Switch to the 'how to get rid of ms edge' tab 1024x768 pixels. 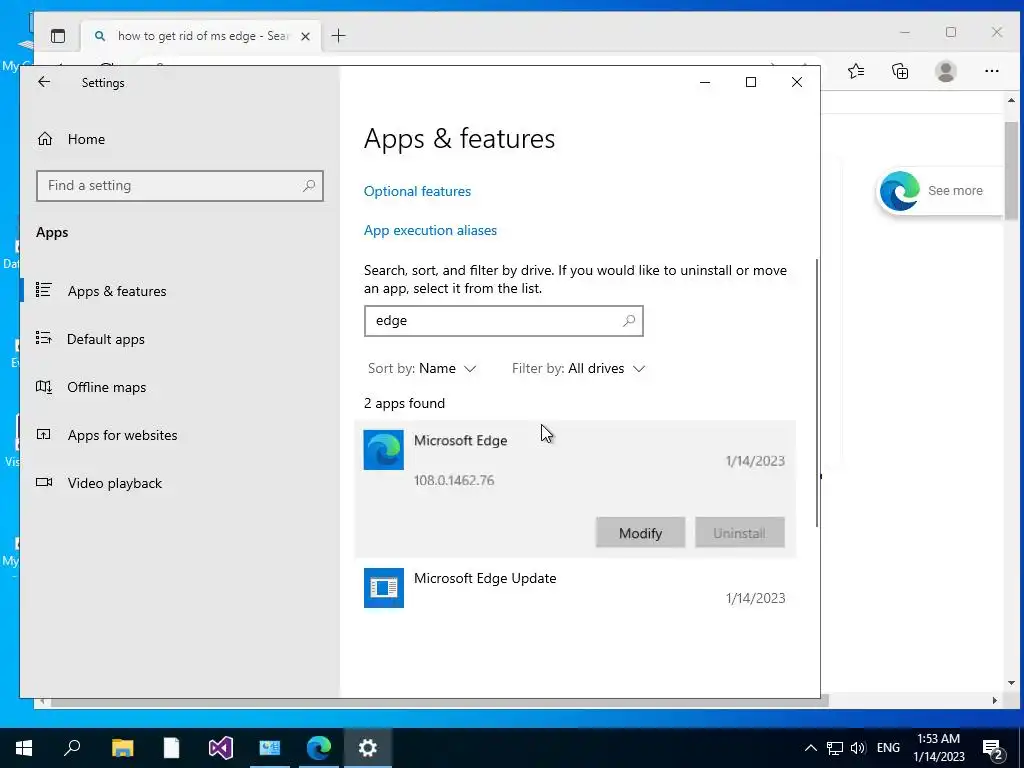tap(200, 36)
